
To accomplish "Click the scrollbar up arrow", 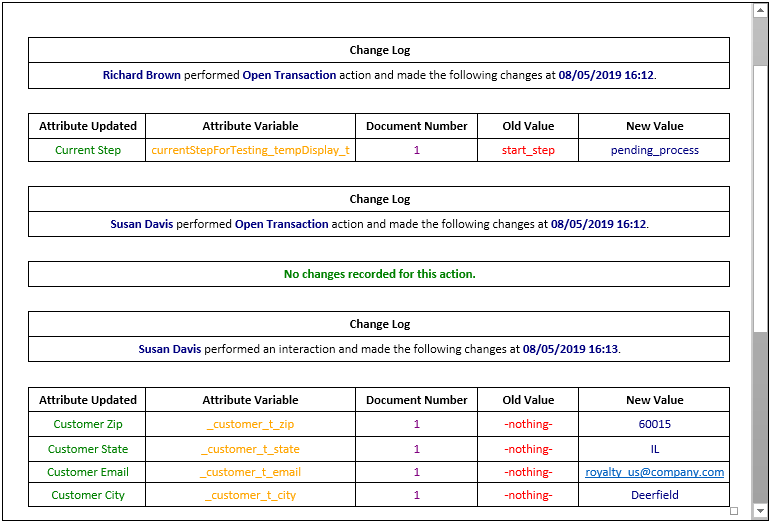I will point(761,10).
